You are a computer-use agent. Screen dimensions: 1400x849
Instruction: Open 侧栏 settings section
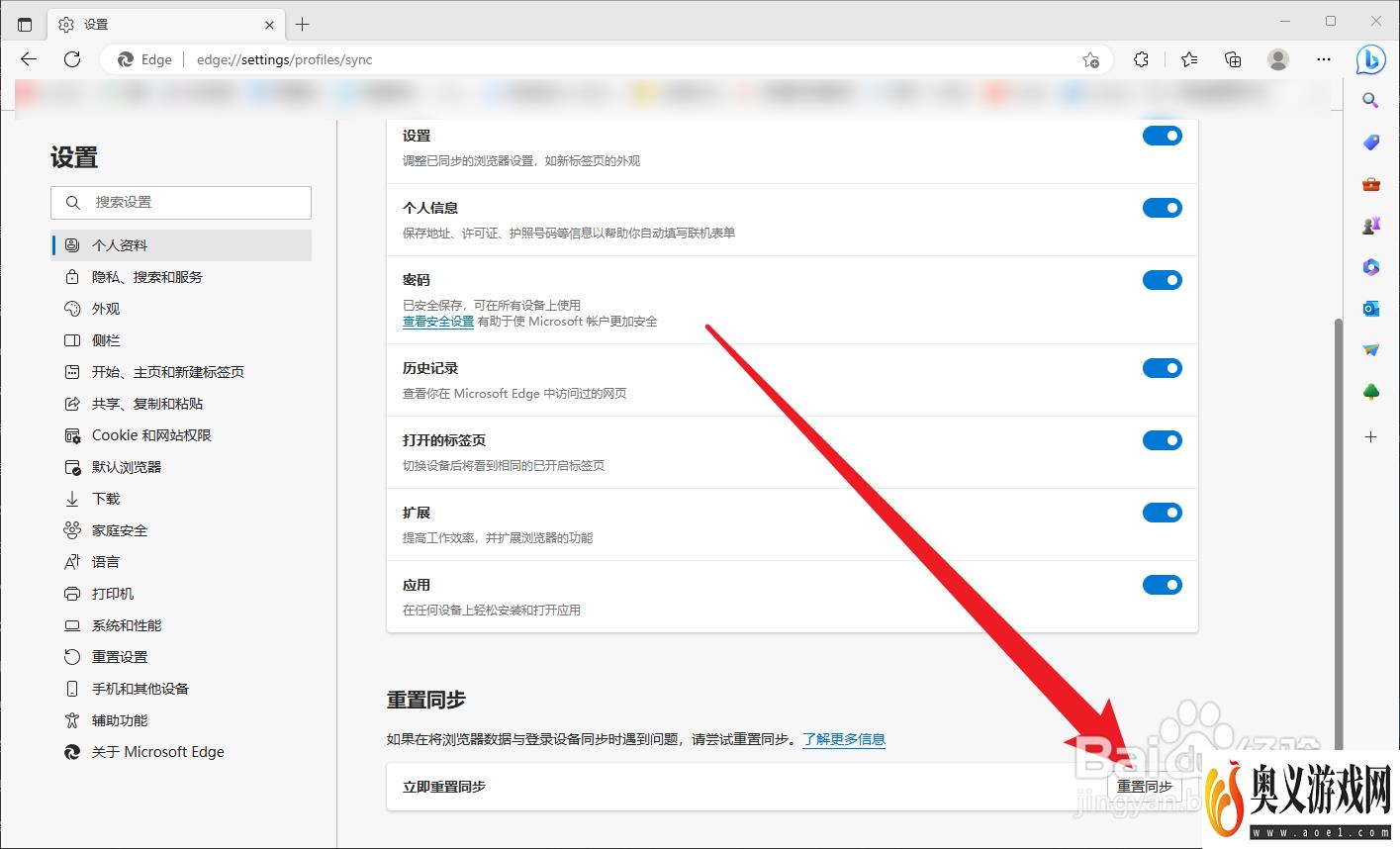(181, 340)
